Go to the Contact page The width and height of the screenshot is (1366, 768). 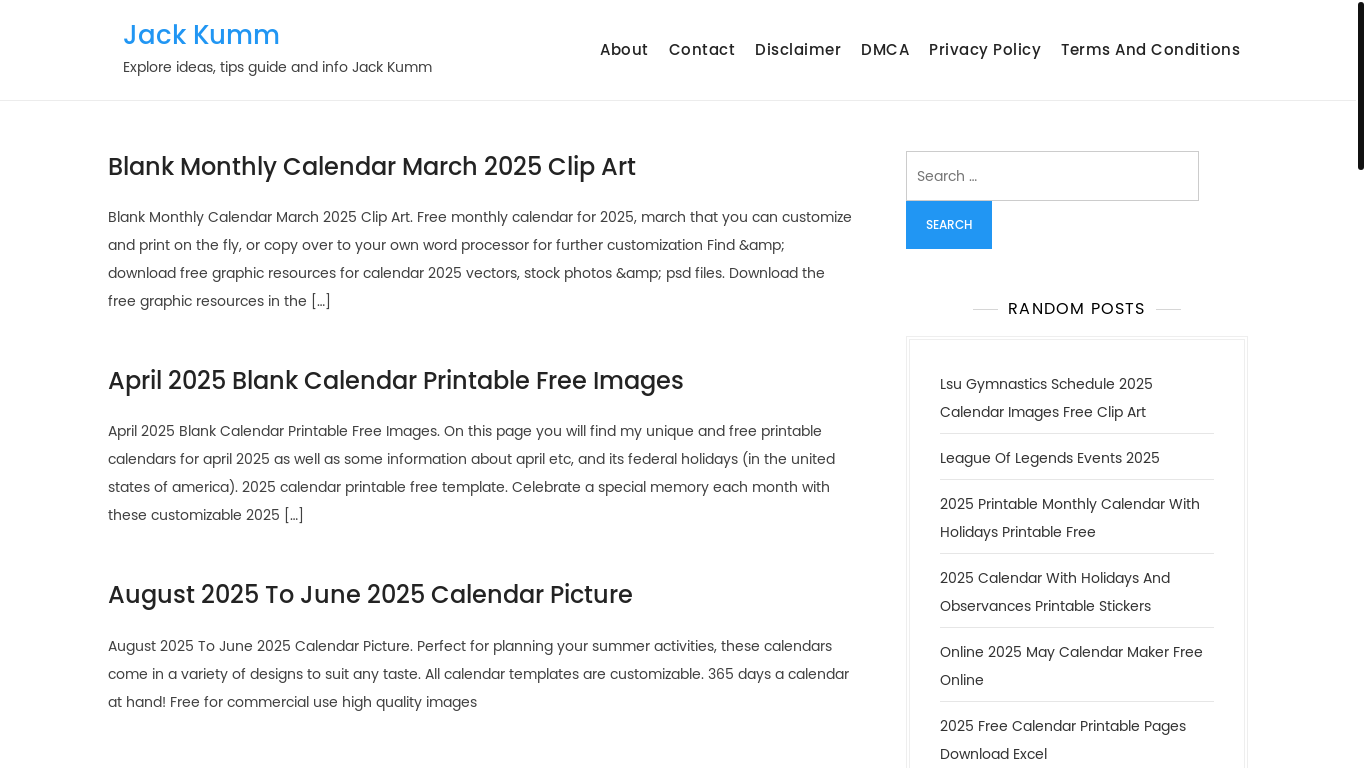[702, 50]
